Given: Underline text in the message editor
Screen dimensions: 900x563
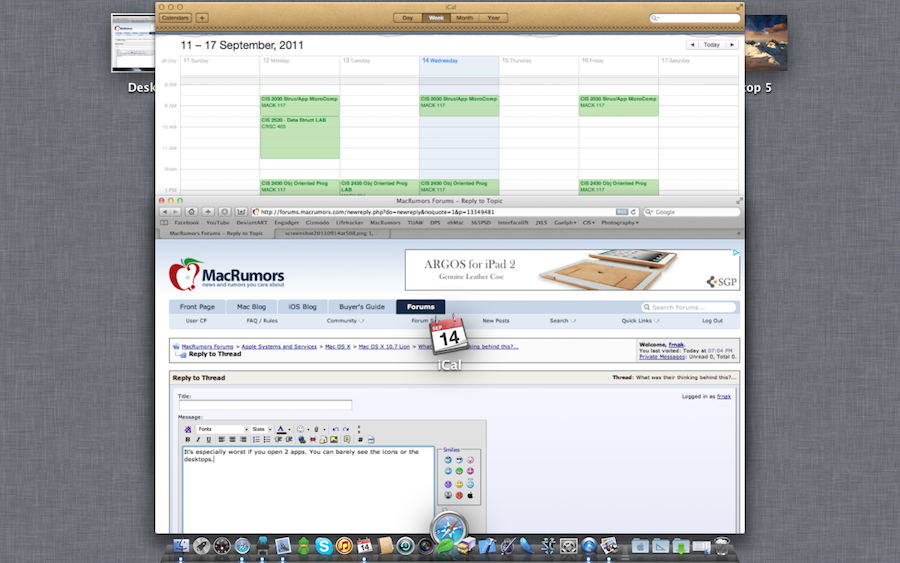Looking at the screenshot, I should pos(208,440).
